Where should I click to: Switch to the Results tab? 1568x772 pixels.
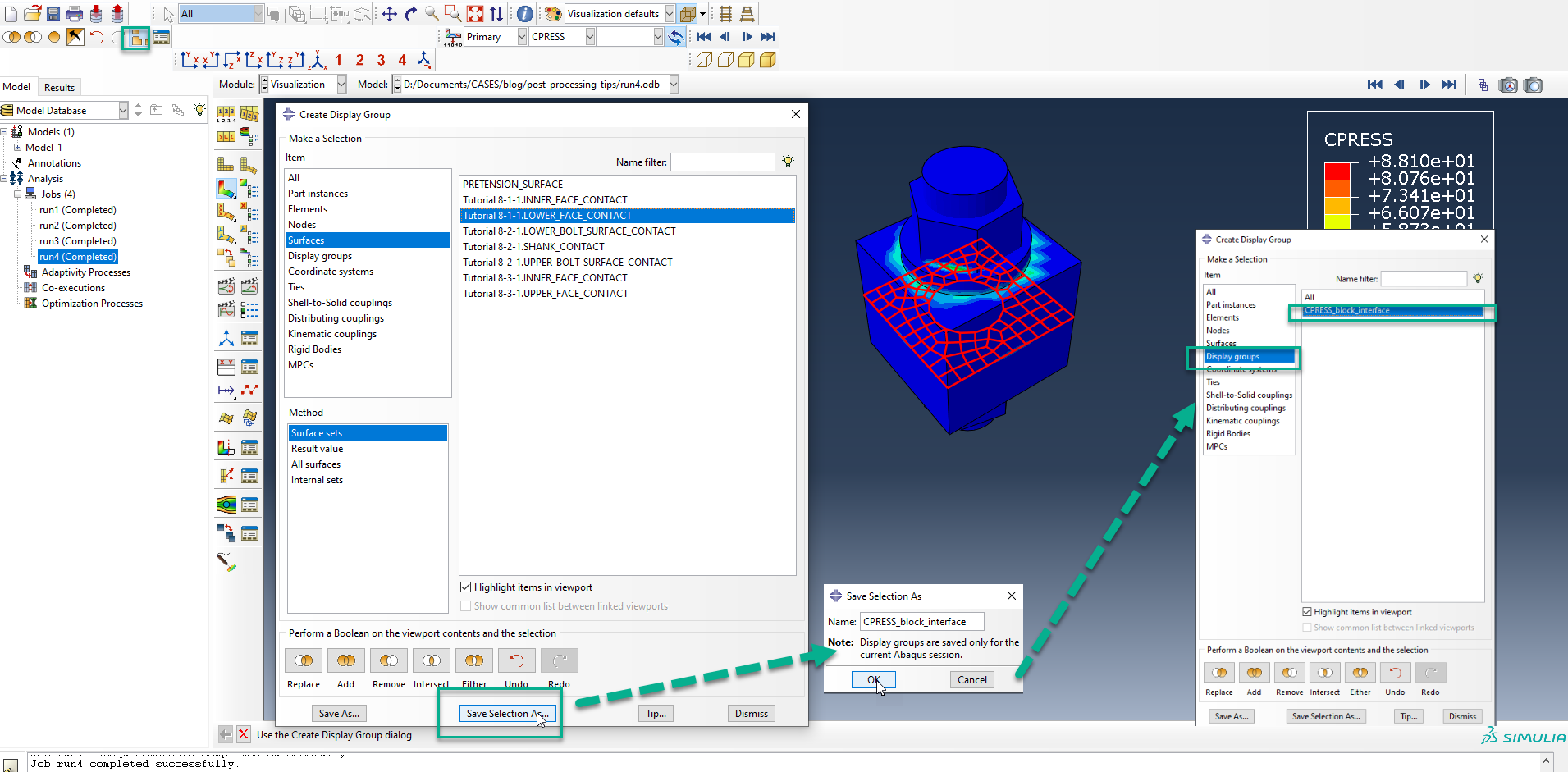[x=59, y=87]
